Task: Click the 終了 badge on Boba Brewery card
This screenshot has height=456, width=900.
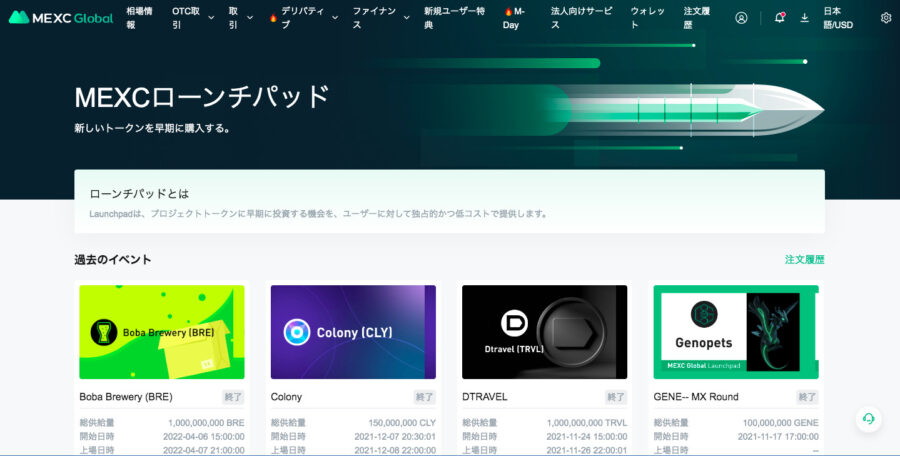Action: point(233,397)
